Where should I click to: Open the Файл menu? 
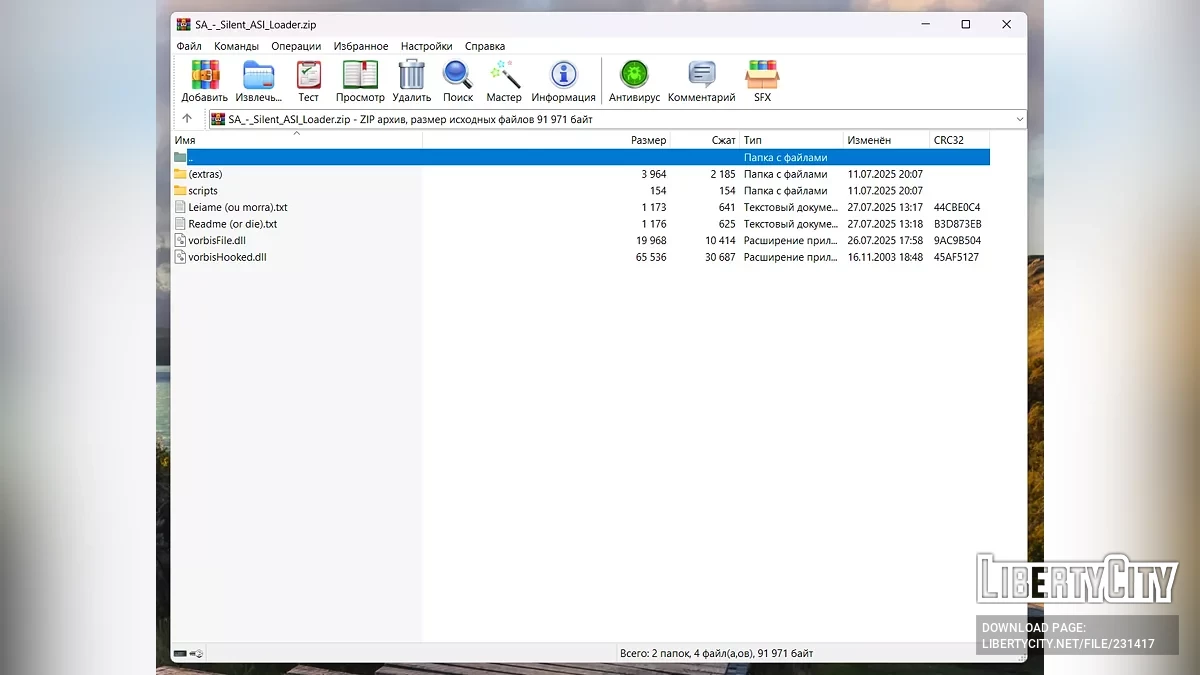tap(188, 46)
